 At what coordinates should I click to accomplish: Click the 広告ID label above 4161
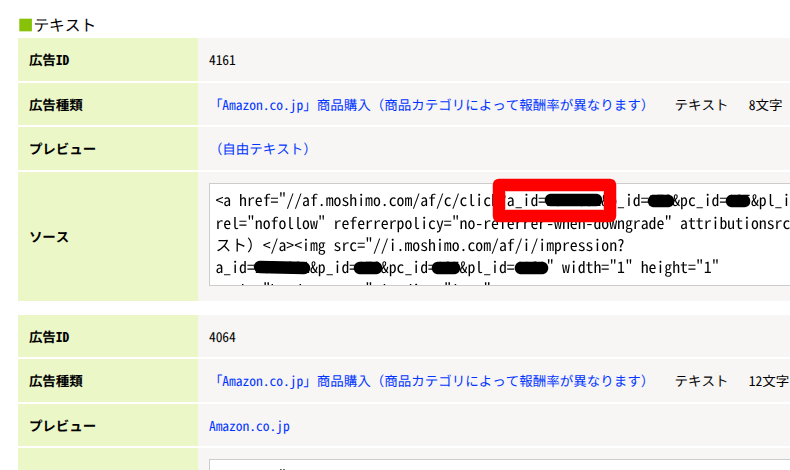[49, 60]
